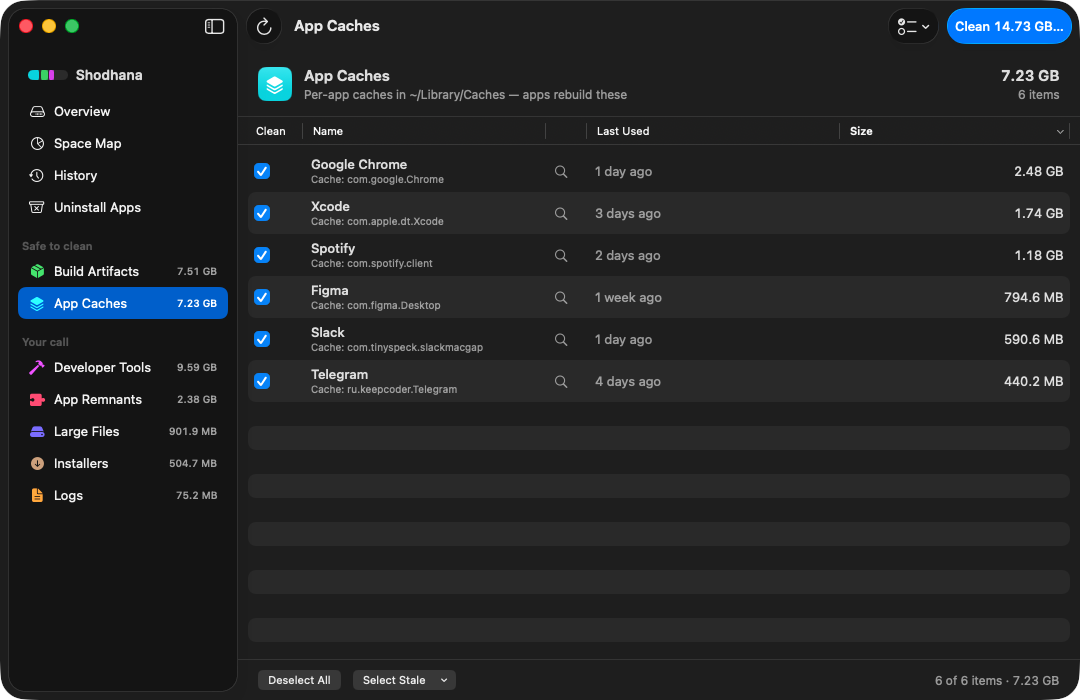Expand the Select Stale dropdown arrow
This screenshot has width=1080, height=700.
click(x=444, y=681)
